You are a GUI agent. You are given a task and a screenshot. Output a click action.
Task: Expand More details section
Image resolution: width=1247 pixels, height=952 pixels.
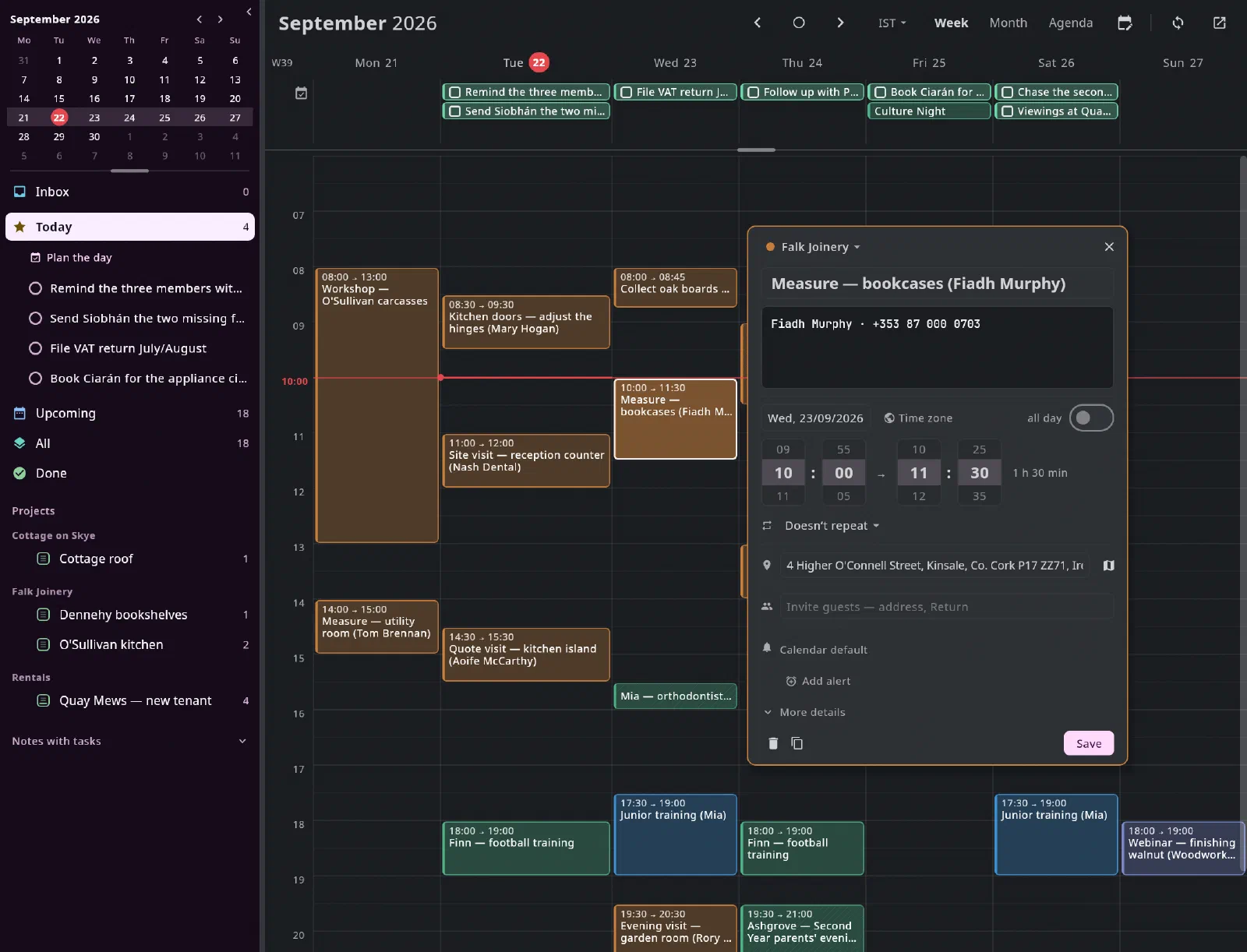pyautogui.click(x=804, y=712)
